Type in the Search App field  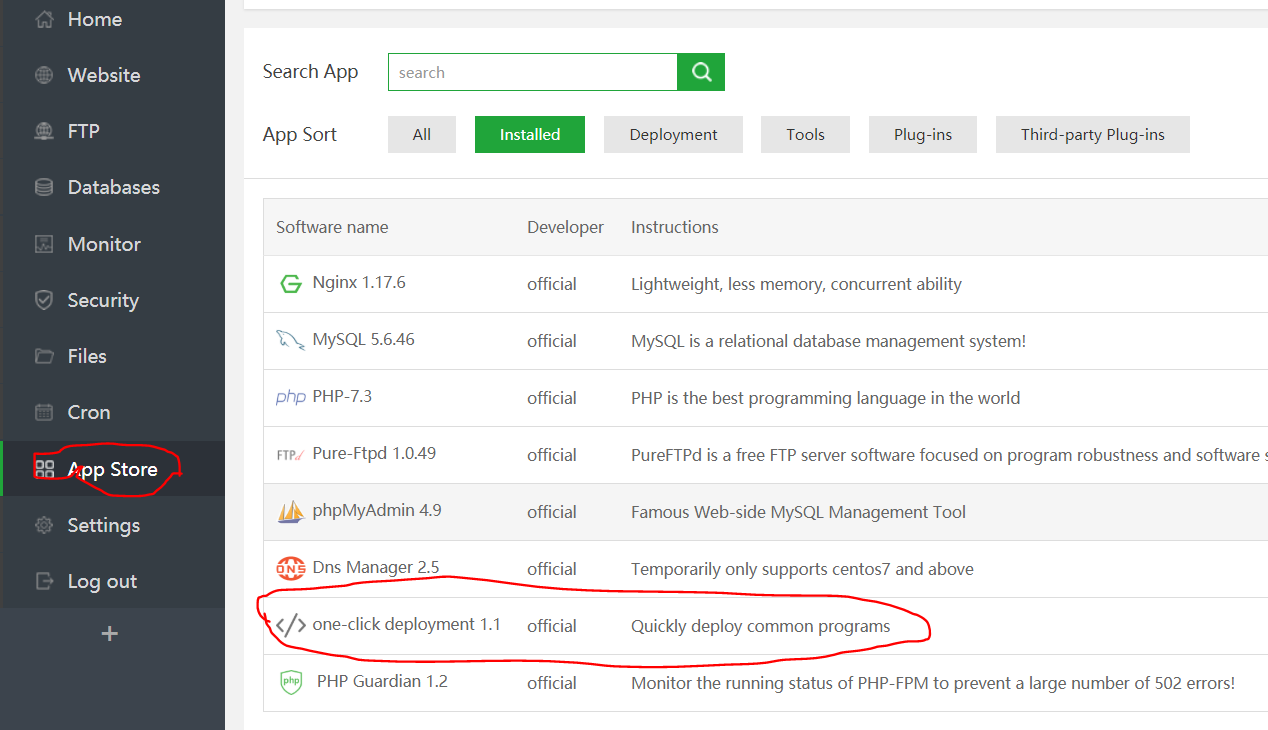pos(532,72)
